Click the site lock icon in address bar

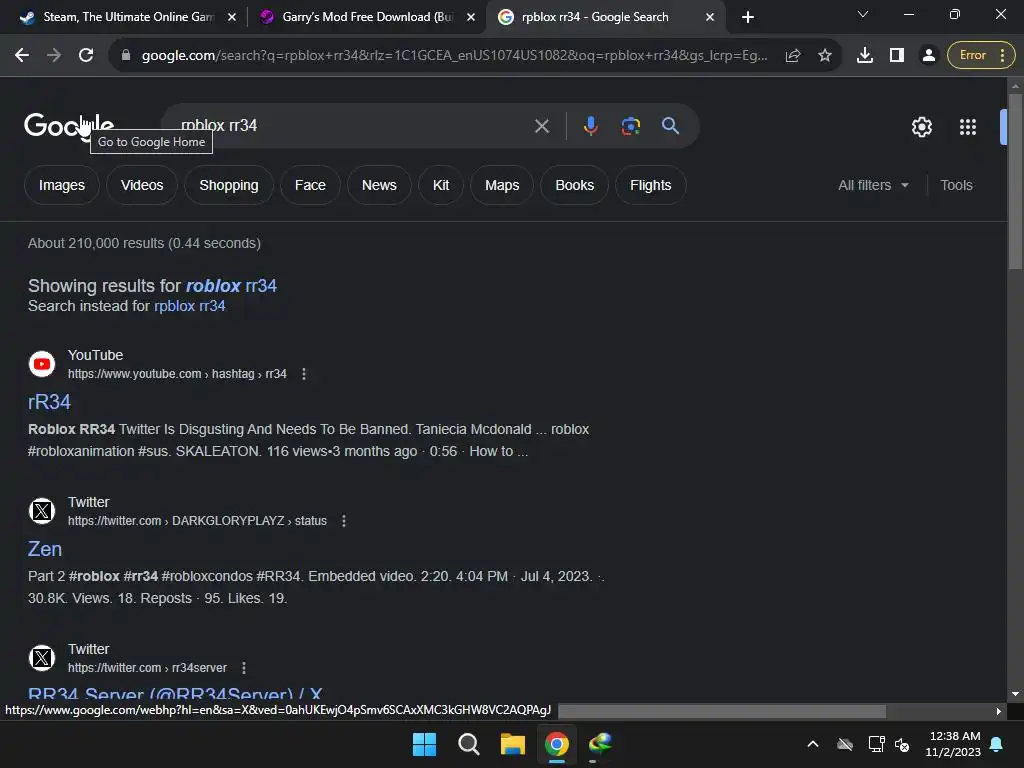point(126,56)
